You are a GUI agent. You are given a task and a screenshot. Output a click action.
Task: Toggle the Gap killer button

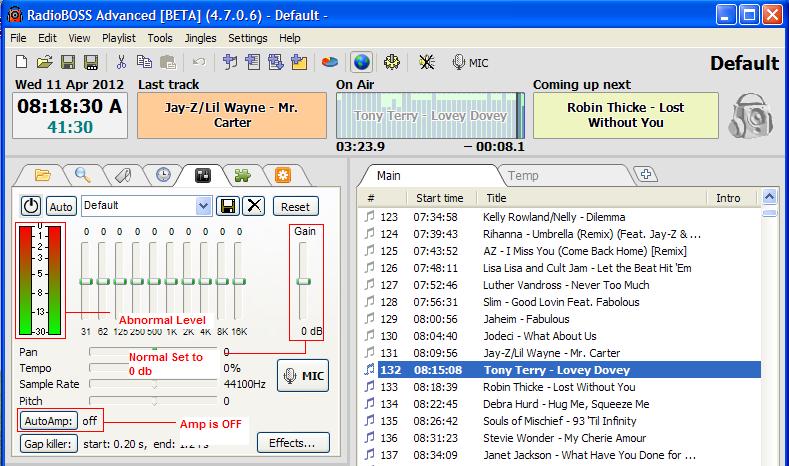pos(48,444)
